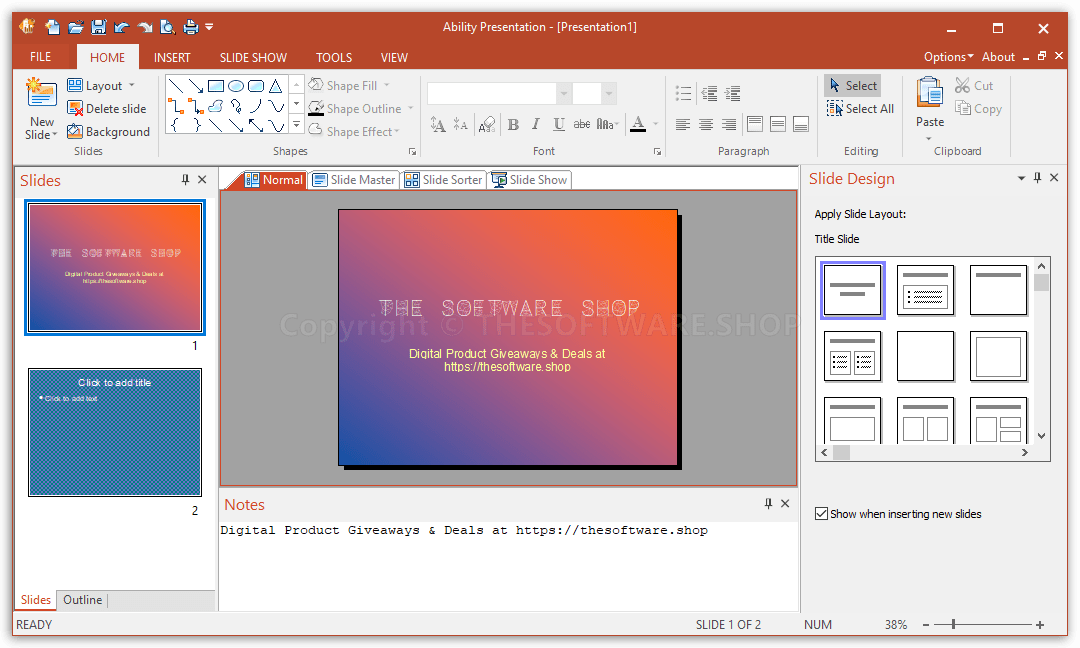The image size is (1080, 648).
Task: Toggle bold formatting
Action: 513,124
